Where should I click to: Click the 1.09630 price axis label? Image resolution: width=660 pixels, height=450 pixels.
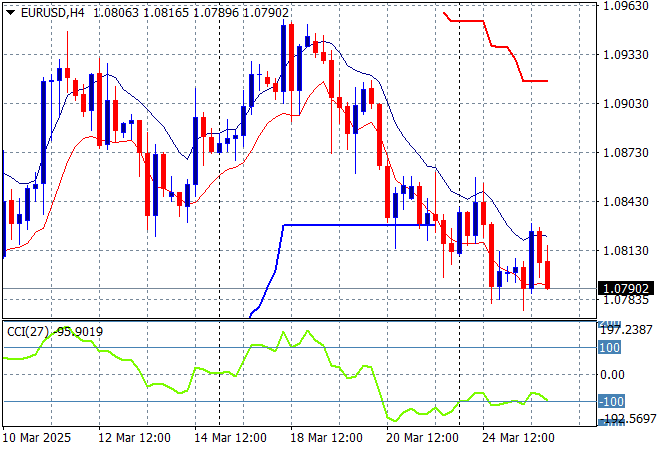click(626, 6)
